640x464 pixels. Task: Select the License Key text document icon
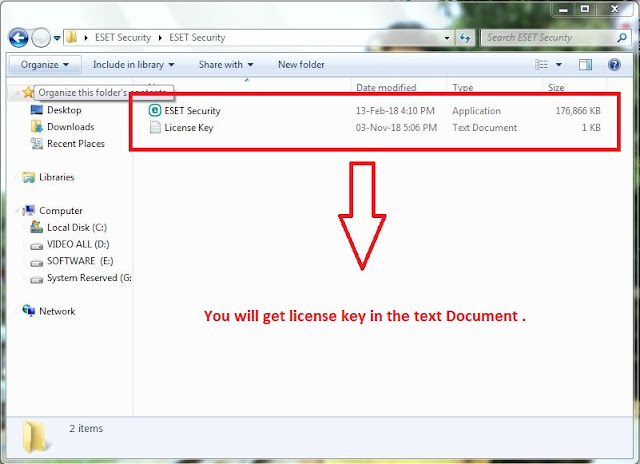coord(155,127)
